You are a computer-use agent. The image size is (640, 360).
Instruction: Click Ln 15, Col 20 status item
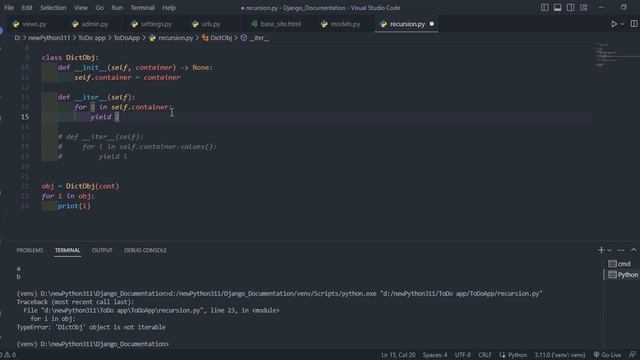(x=398, y=355)
